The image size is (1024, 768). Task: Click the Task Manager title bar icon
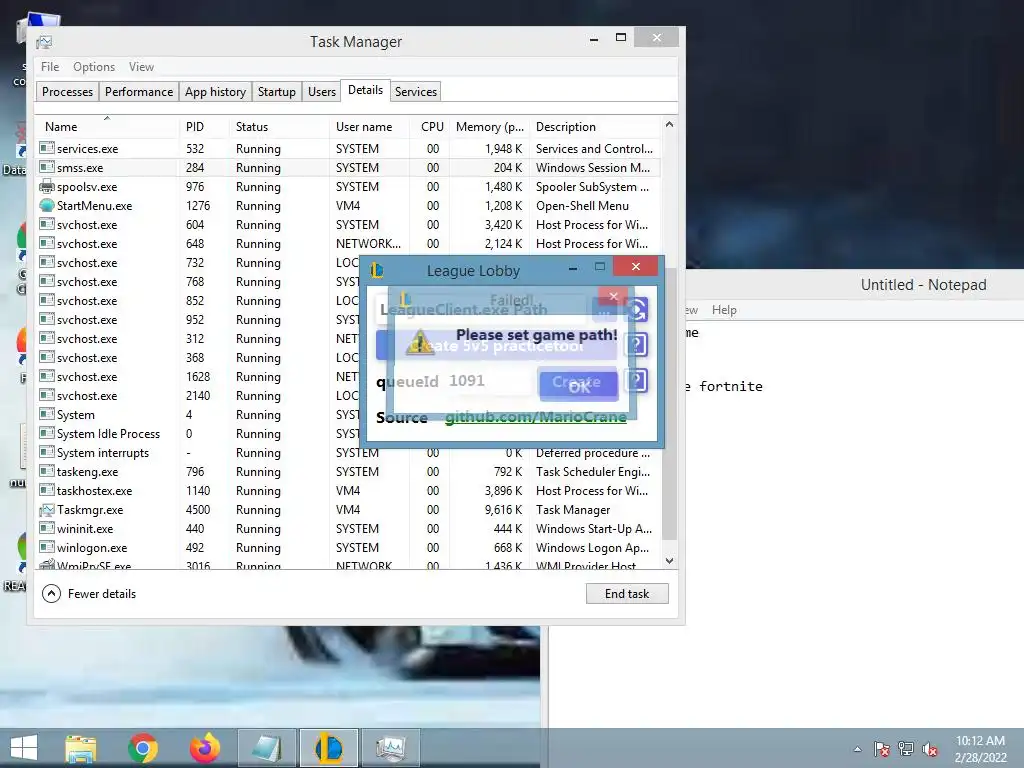click(44, 42)
